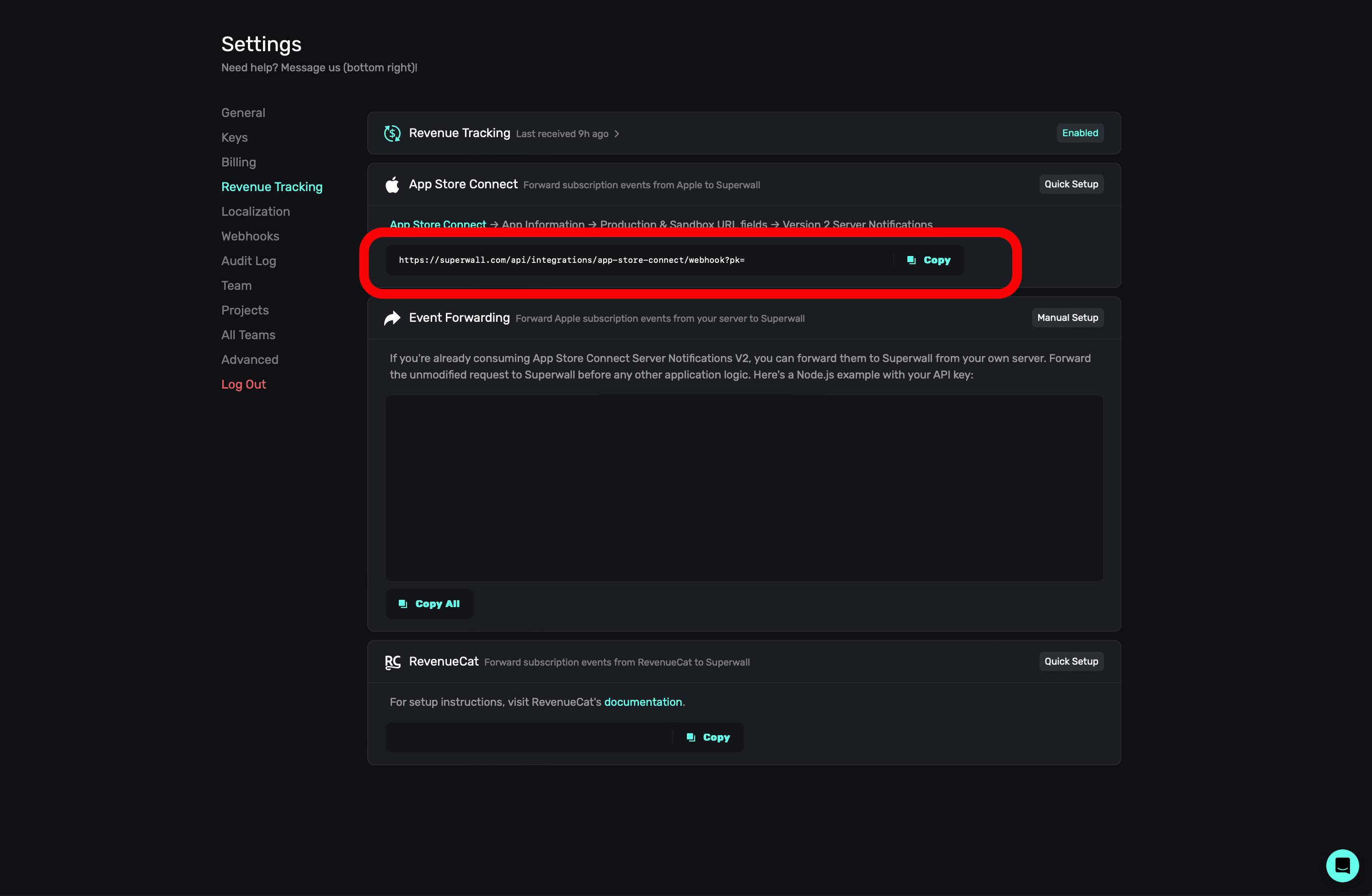Click the App Store Connect Quick Setup button
Viewport: 1372px width, 896px height.
pos(1071,184)
